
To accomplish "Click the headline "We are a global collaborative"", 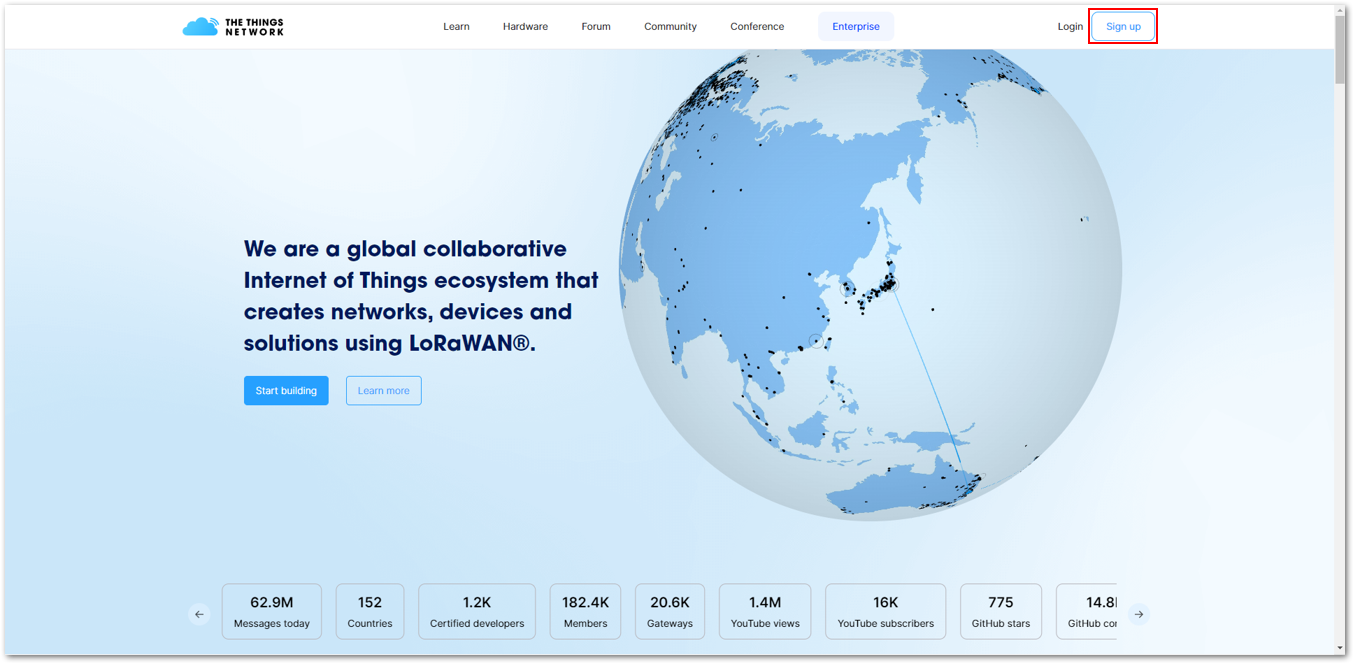I will pyautogui.click(x=405, y=249).
